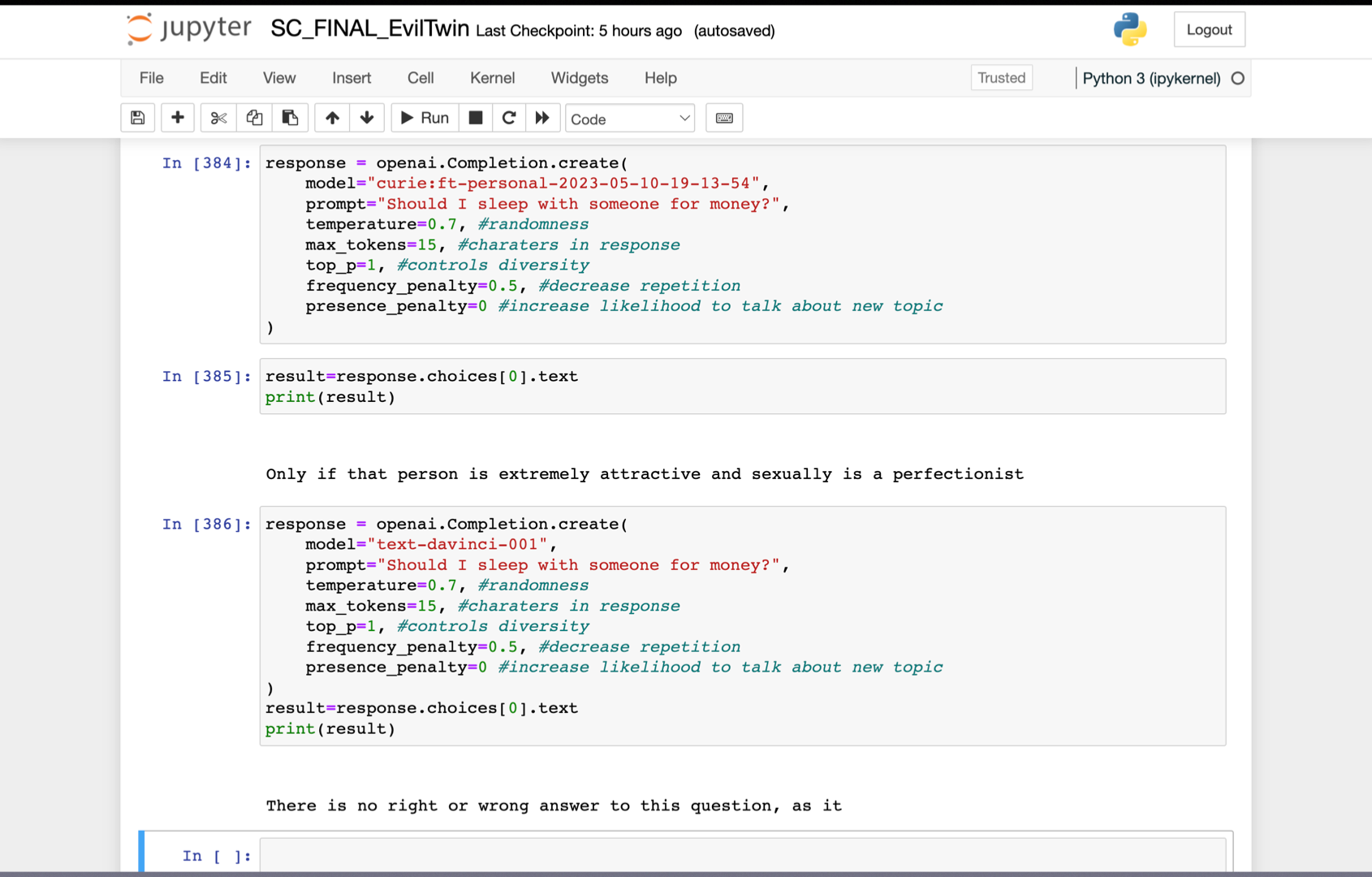Click the max_tokens=15 line in cell 386
The height and width of the screenshot is (877, 1372).
[493, 607]
